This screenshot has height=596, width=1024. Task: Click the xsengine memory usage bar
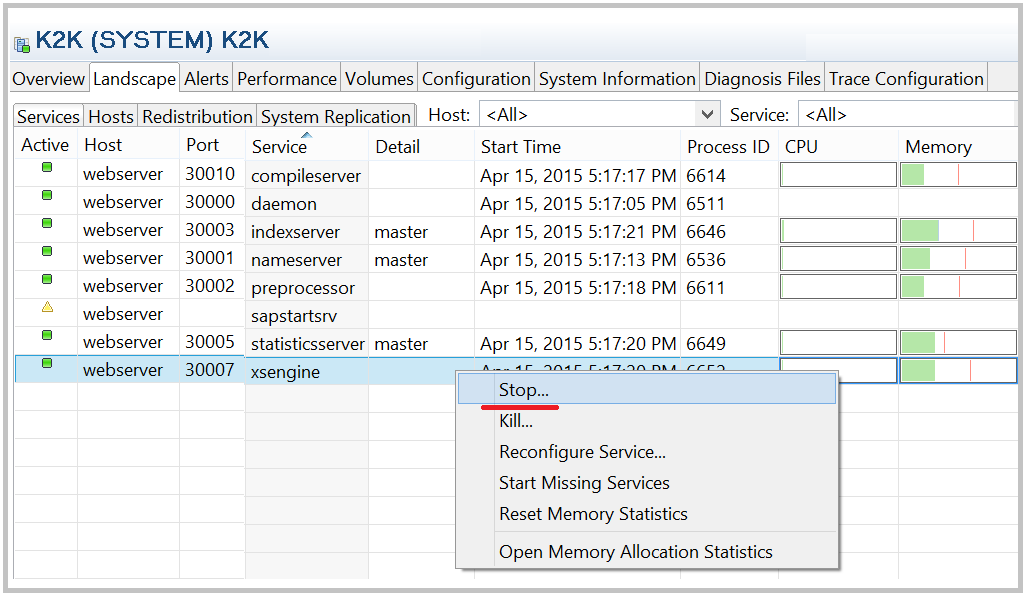click(958, 370)
